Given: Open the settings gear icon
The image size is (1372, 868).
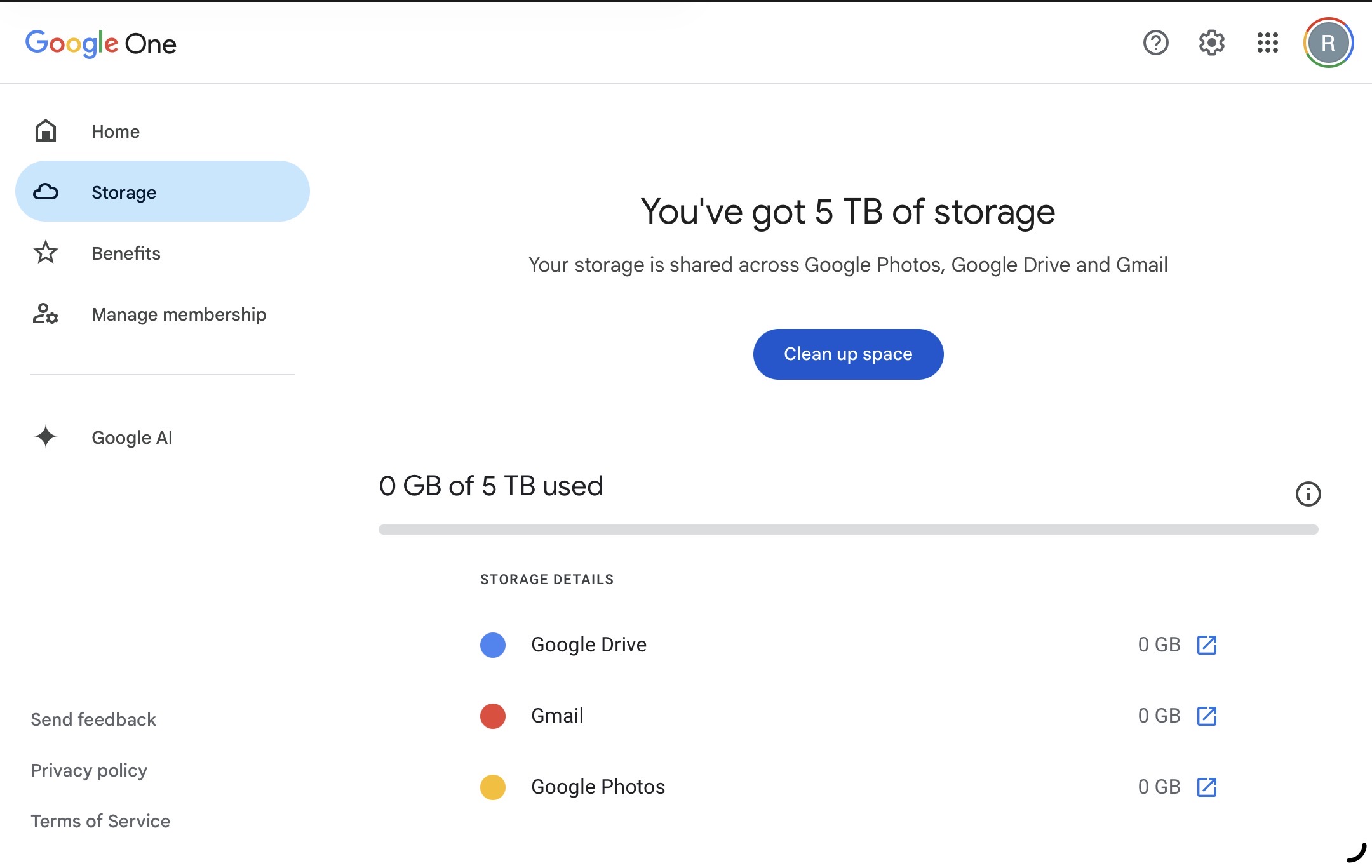Looking at the screenshot, I should [1211, 43].
